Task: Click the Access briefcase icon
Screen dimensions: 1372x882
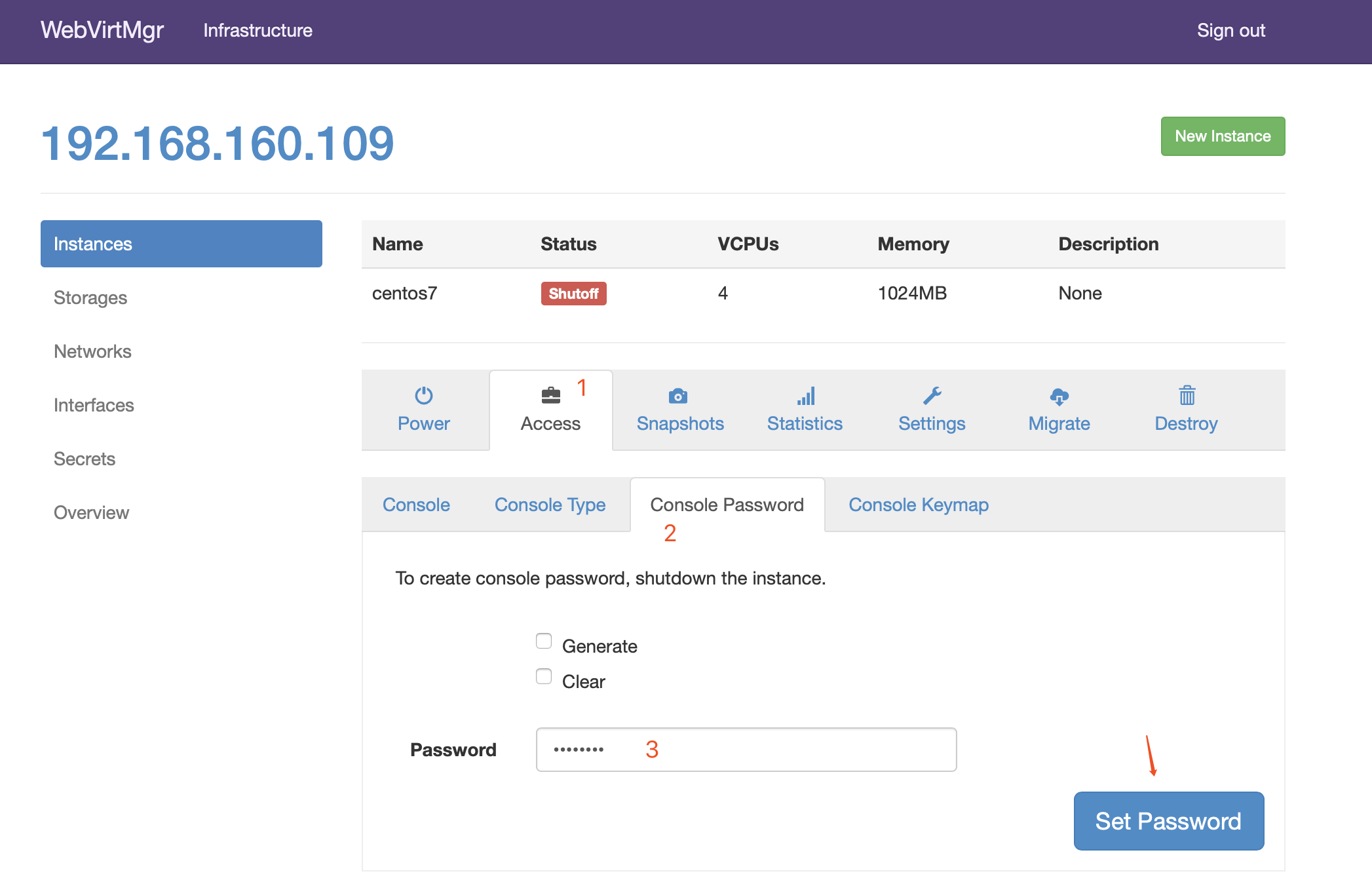Action: pos(550,396)
